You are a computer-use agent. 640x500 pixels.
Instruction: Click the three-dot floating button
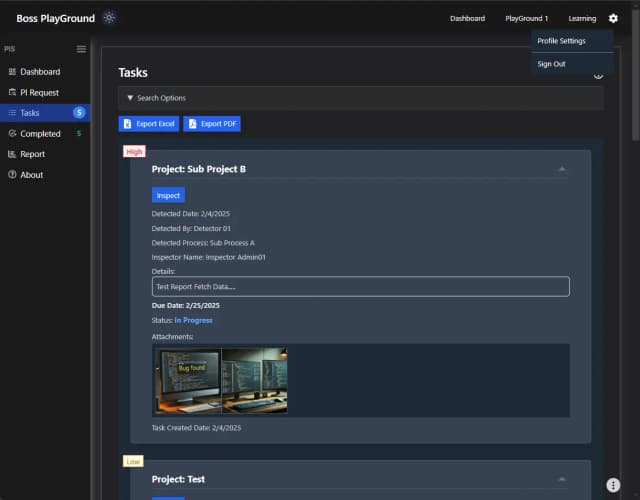click(614, 485)
